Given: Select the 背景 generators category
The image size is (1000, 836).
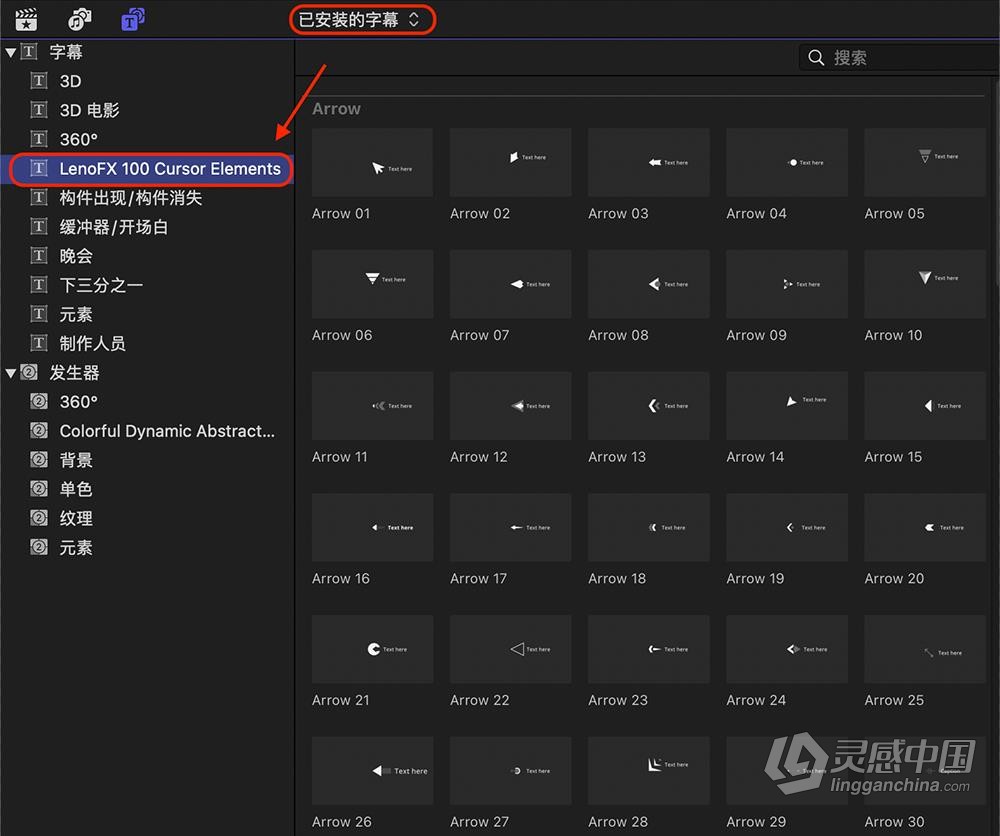Looking at the screenshot, I should point(76,460).
